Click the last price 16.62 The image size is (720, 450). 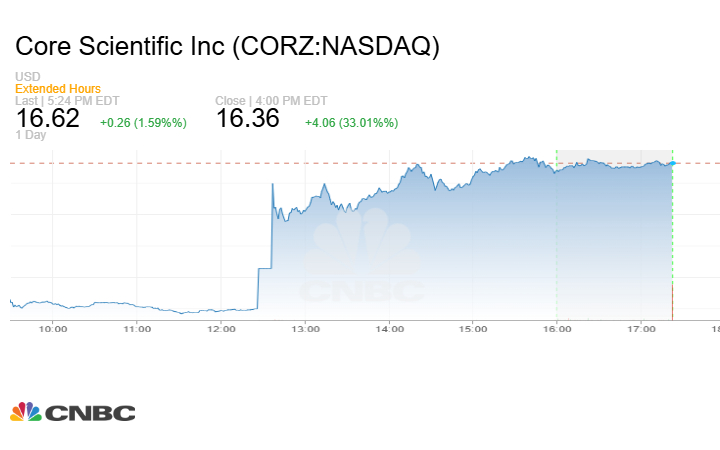[x=47, y=119]
